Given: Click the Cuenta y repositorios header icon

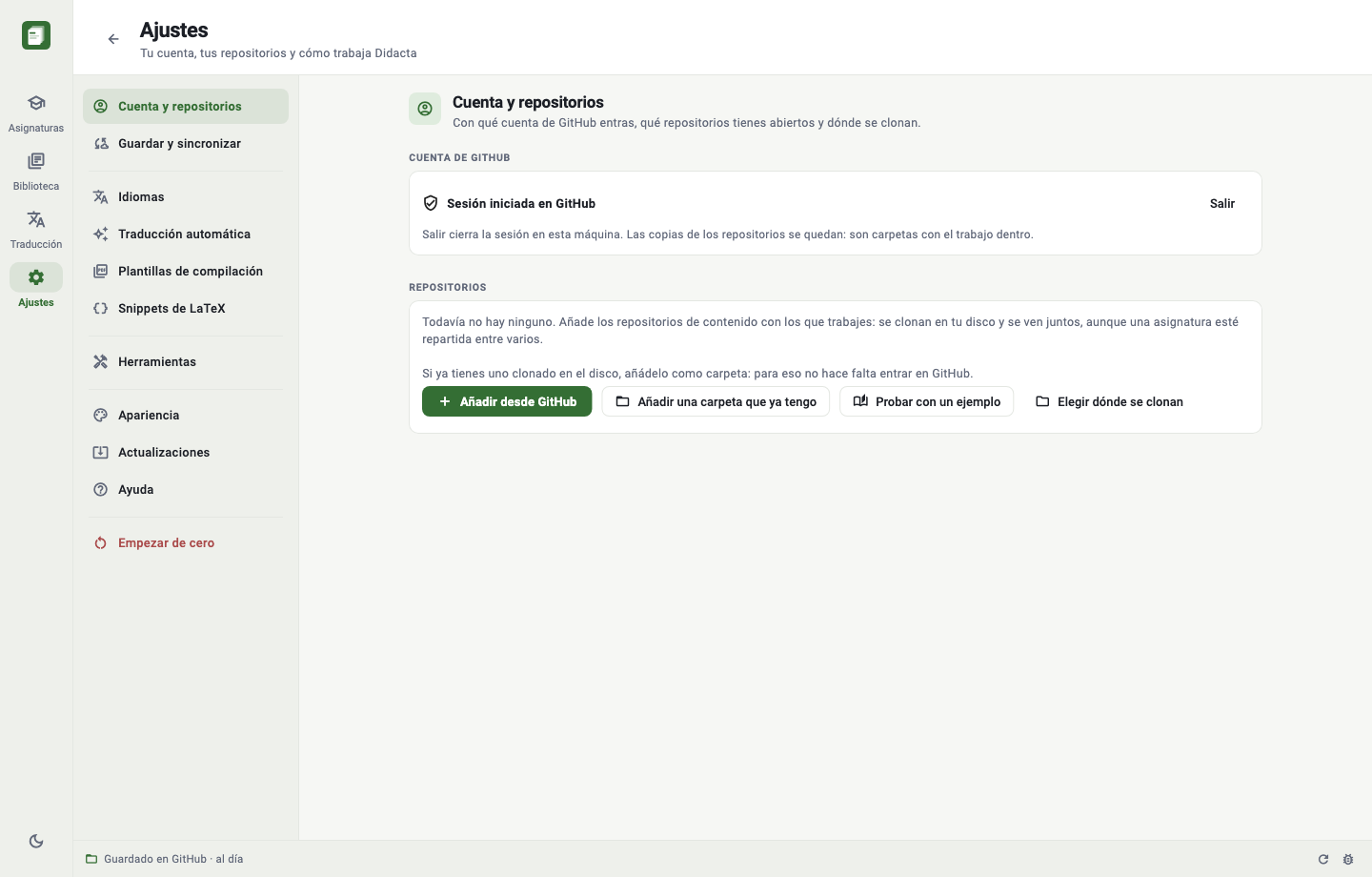Looking at the screenshot, I should point(425,109).
